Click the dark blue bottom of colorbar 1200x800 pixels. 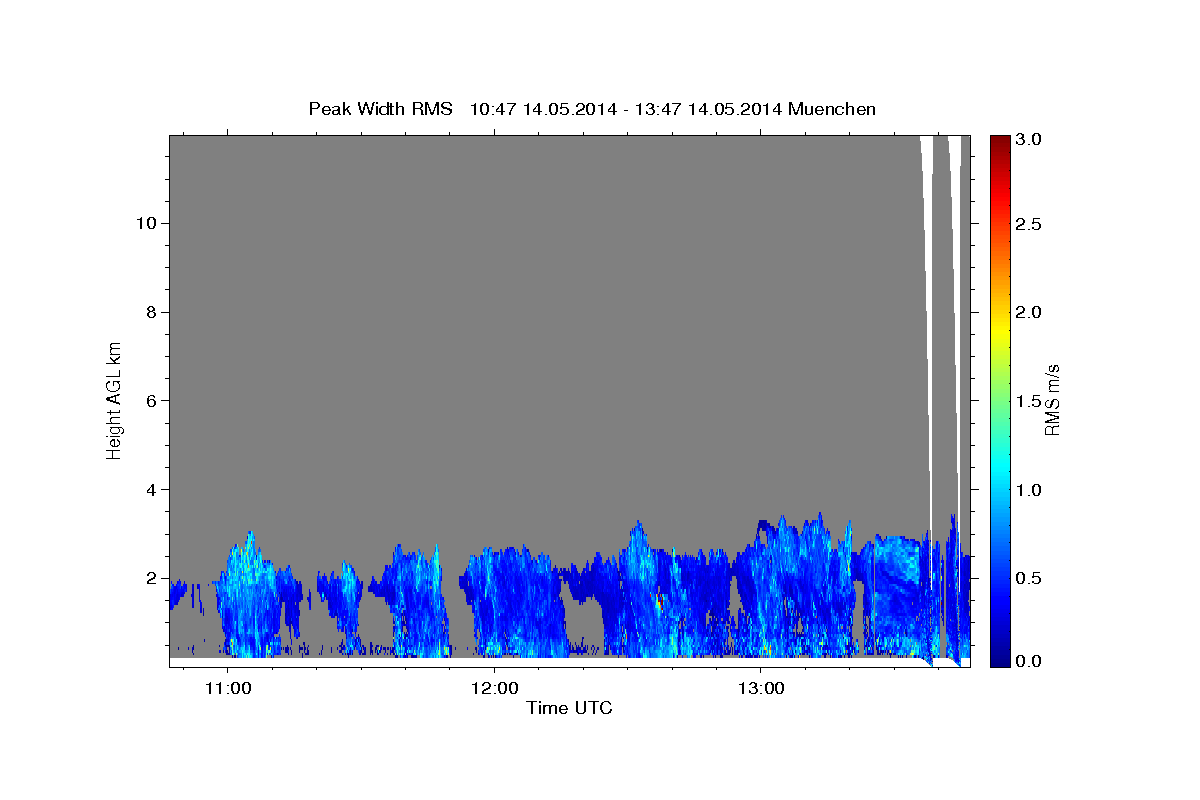pos(999,658)
